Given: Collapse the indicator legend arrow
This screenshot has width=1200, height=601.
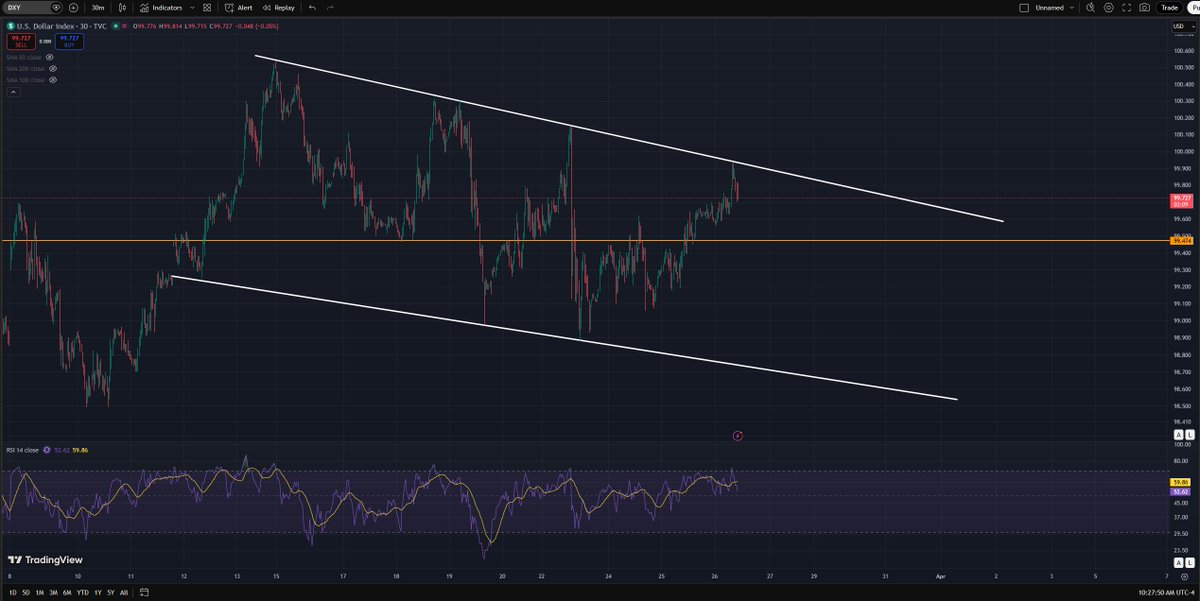Looking at the screenshot, I should coord(12,91).
